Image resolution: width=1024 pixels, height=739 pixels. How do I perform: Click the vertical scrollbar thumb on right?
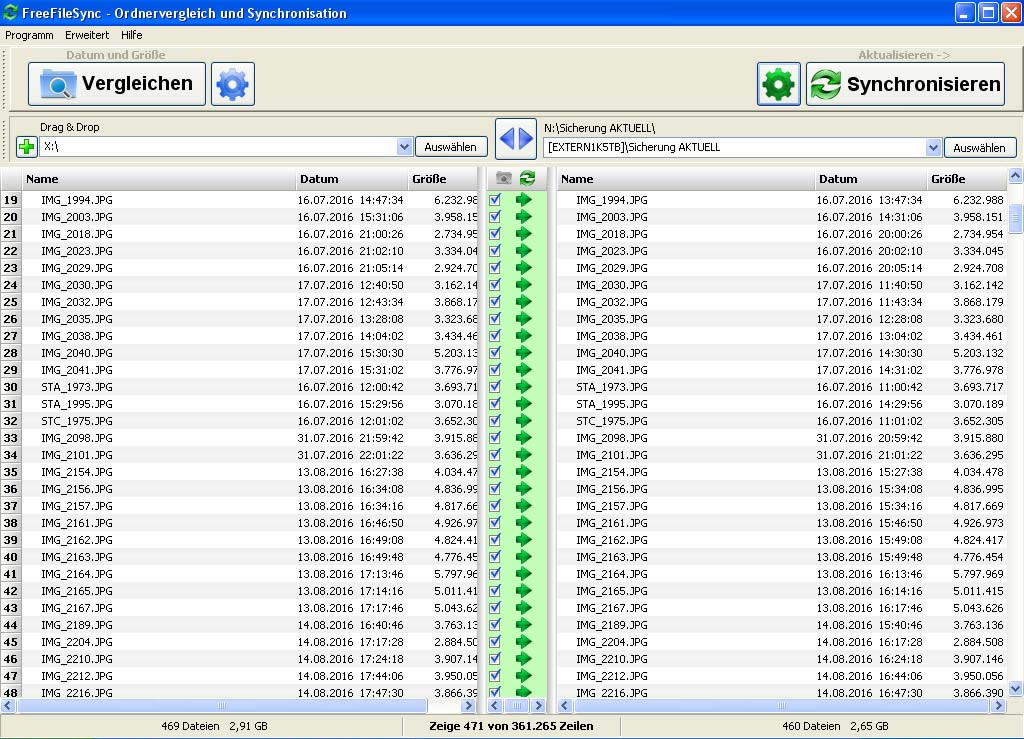tap(1016, 219)
